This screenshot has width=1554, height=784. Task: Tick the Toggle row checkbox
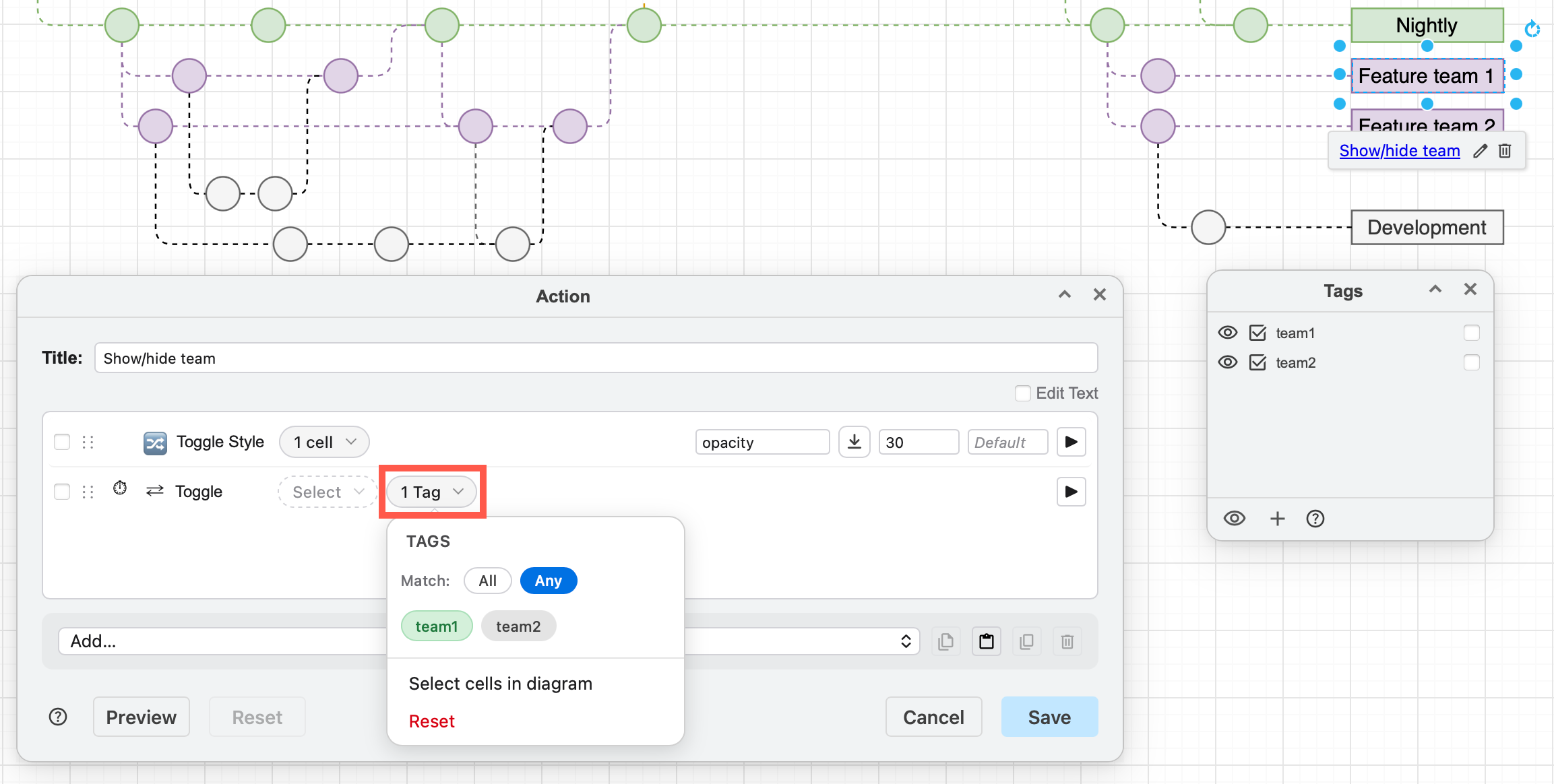62,492
